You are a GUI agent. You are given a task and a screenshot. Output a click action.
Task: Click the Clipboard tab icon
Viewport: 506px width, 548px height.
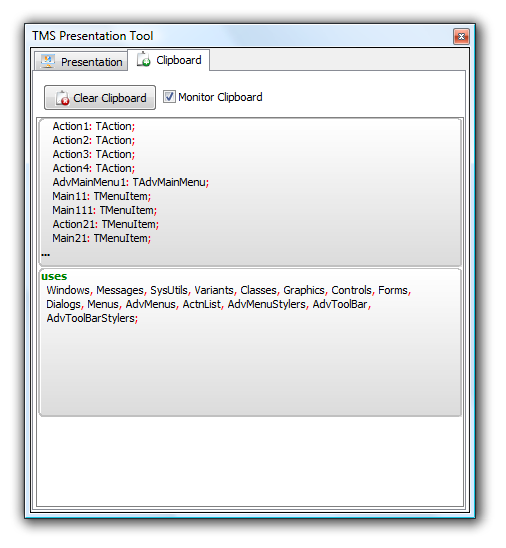[143, 59]
